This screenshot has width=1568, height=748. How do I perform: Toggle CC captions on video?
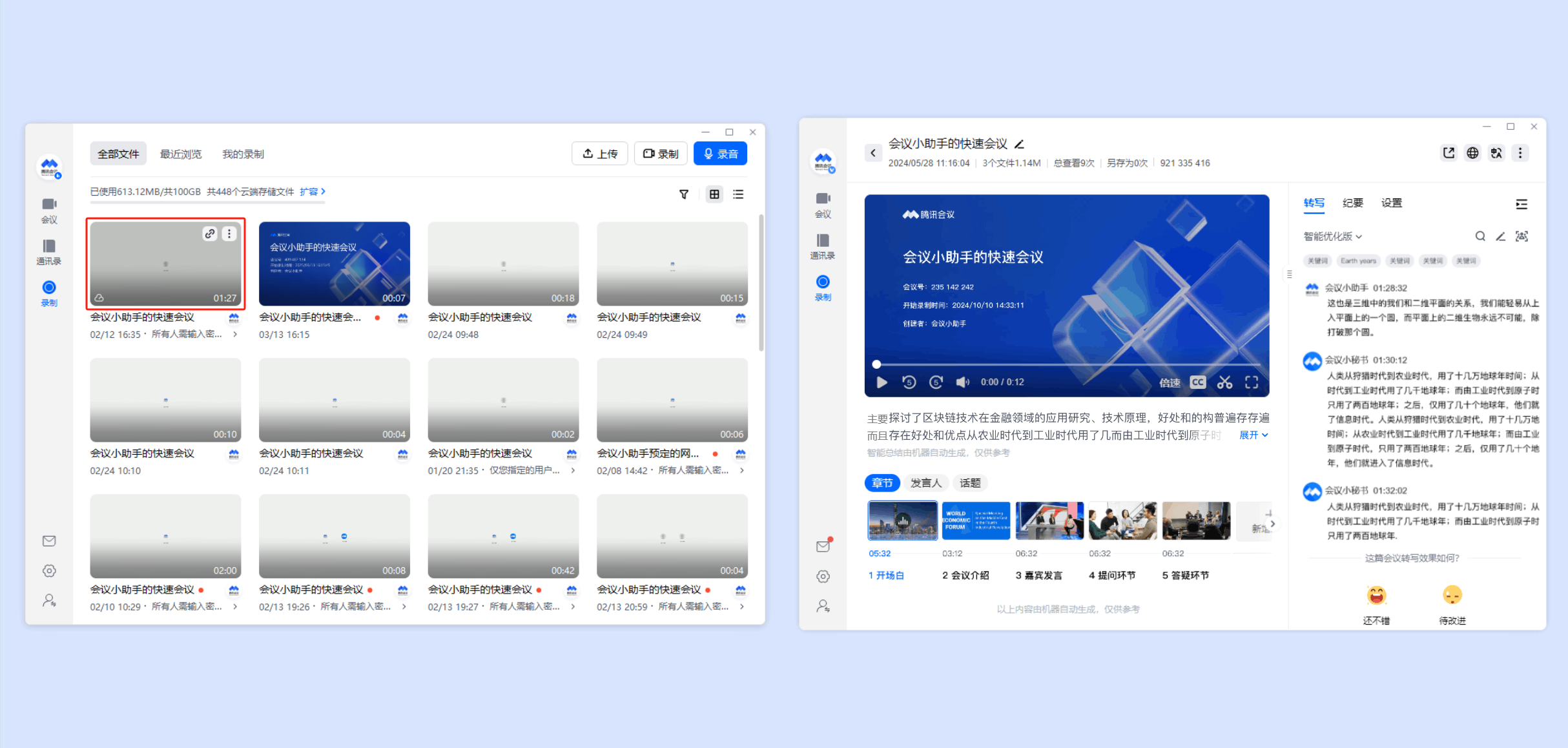pyautogui.click(x=1197, y=382)
